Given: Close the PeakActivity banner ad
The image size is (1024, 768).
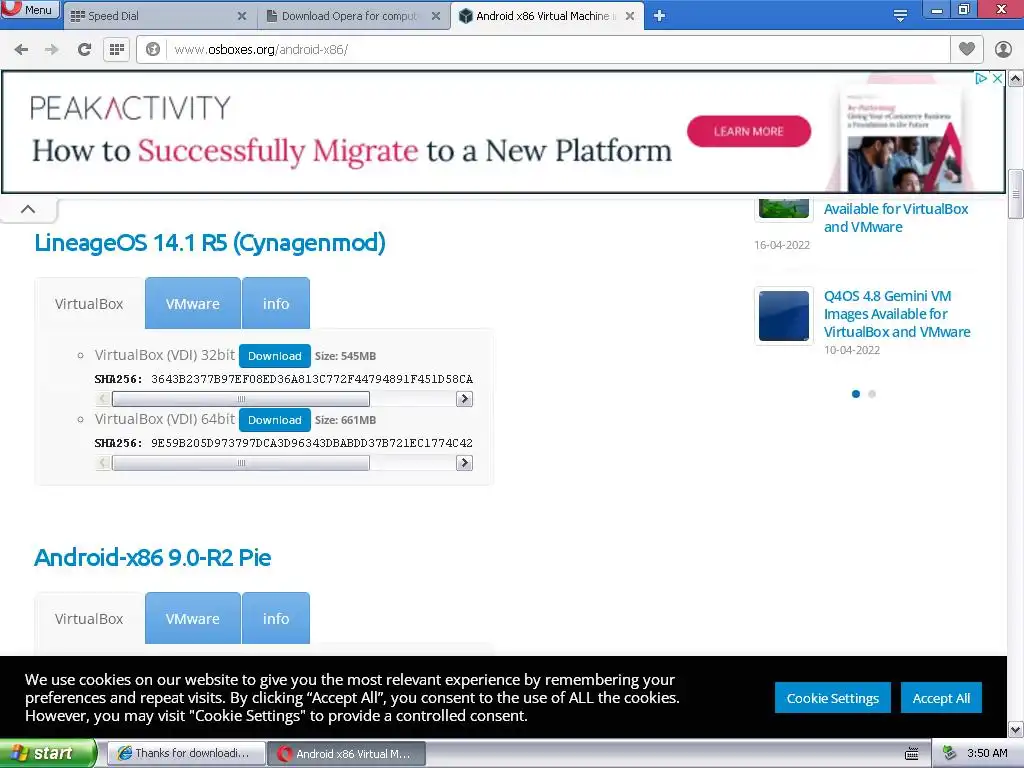Looking at the screenshot, I should coord(997,78).
